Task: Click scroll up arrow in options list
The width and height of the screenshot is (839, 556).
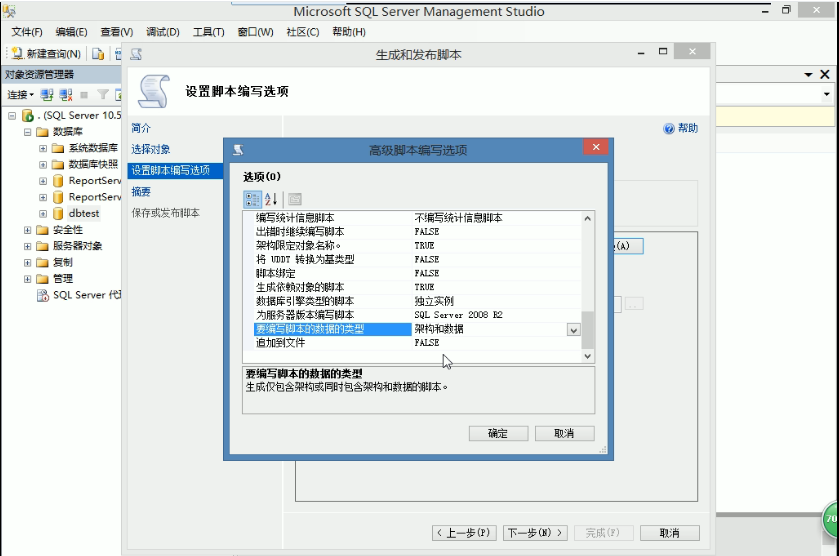Action: [587, 218]
